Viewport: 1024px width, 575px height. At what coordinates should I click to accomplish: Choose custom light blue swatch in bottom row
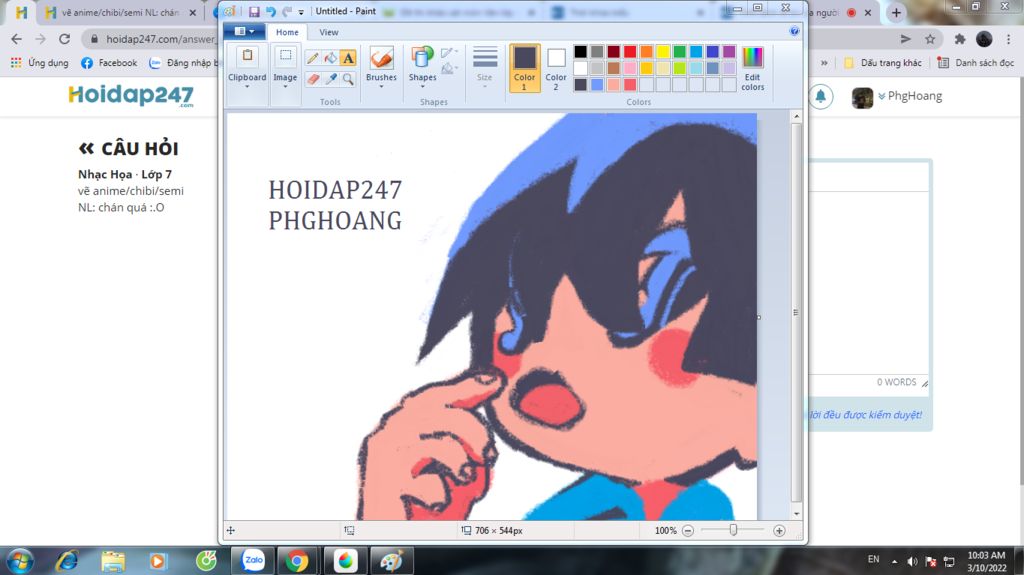click(597, 84)
